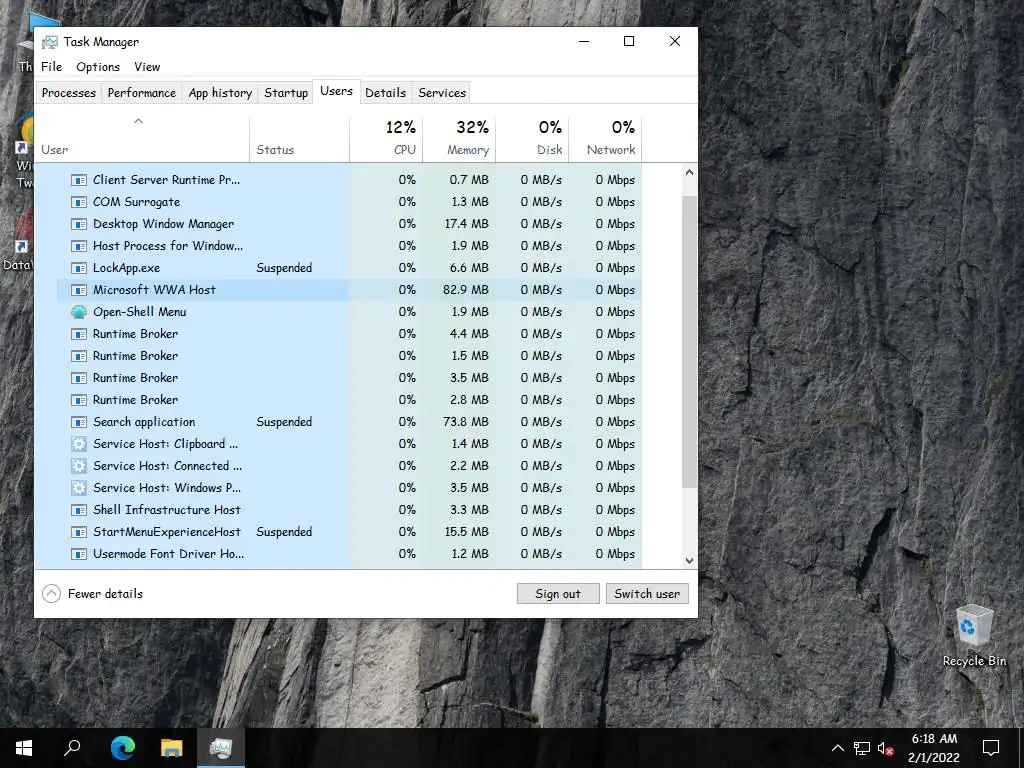Switch to the App history tab
Screen dimensions: 1024x768
point(220,93)
